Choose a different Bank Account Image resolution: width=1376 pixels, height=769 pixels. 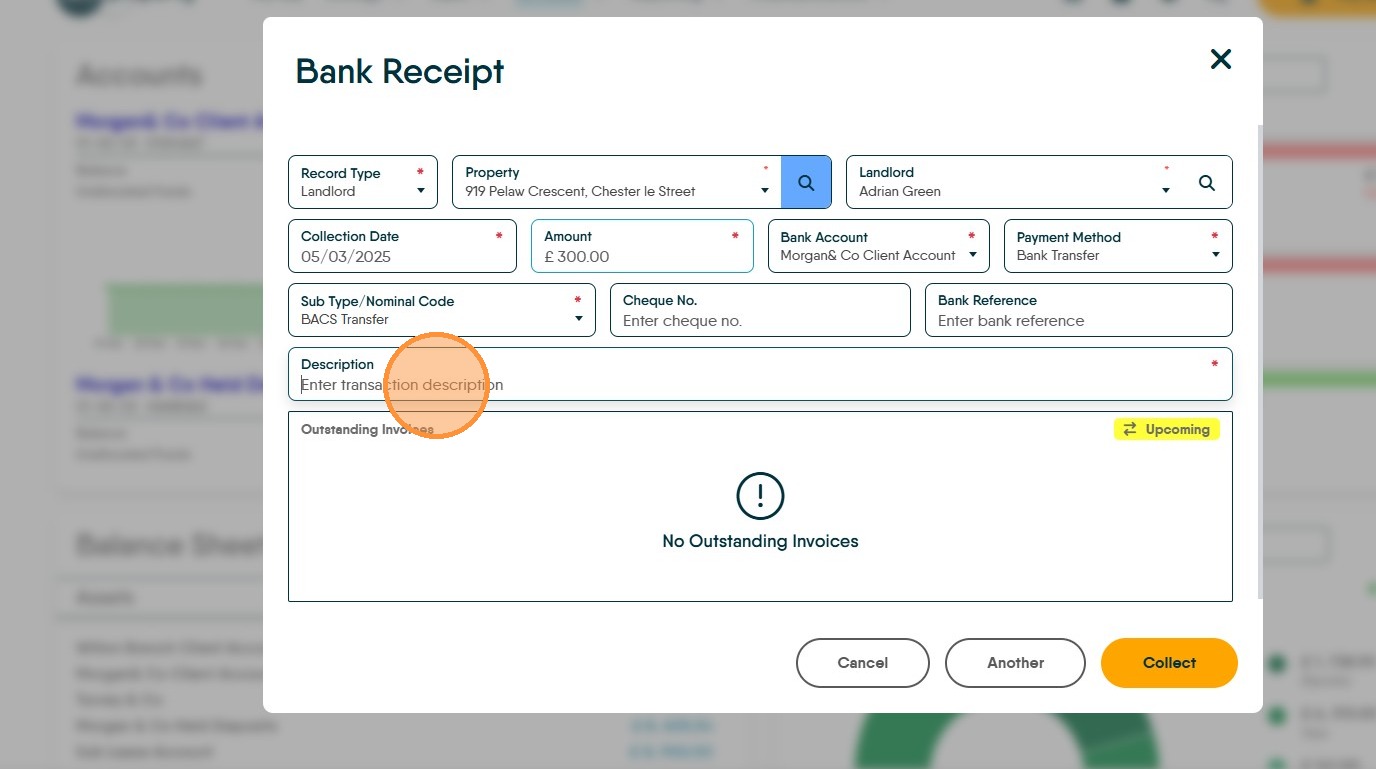tap(879, 246)
